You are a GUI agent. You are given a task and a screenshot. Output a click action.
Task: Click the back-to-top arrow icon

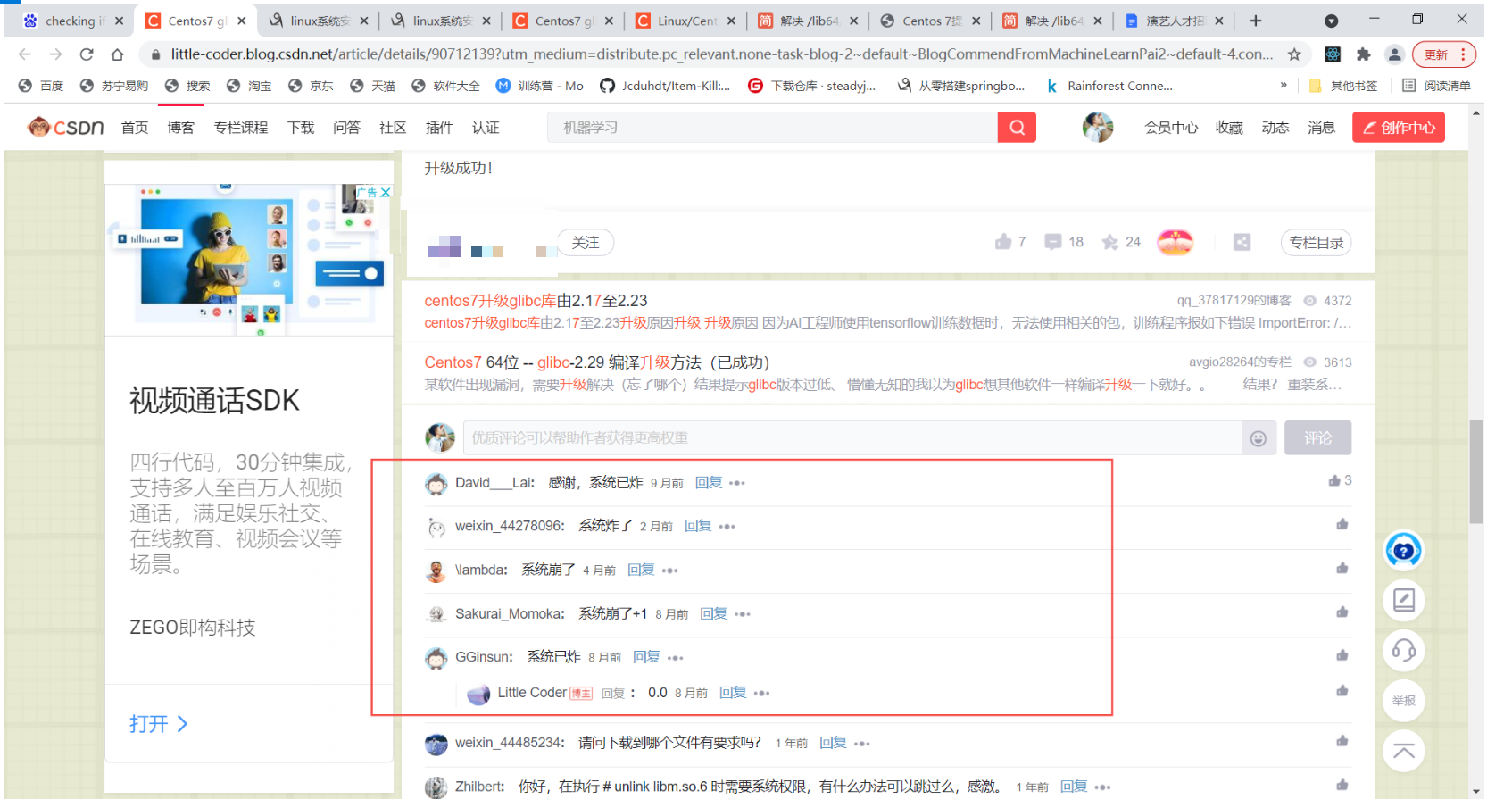[1403, 751]
